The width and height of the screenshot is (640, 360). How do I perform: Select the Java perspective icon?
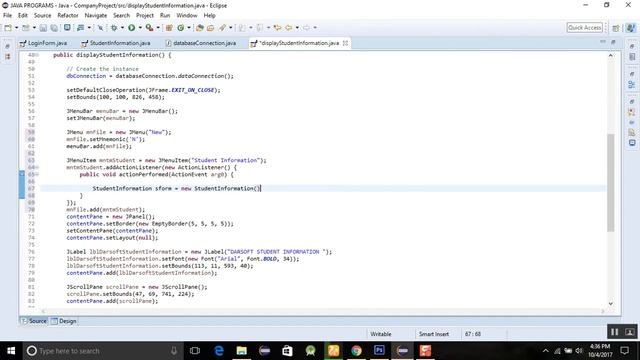click(631, 28)
